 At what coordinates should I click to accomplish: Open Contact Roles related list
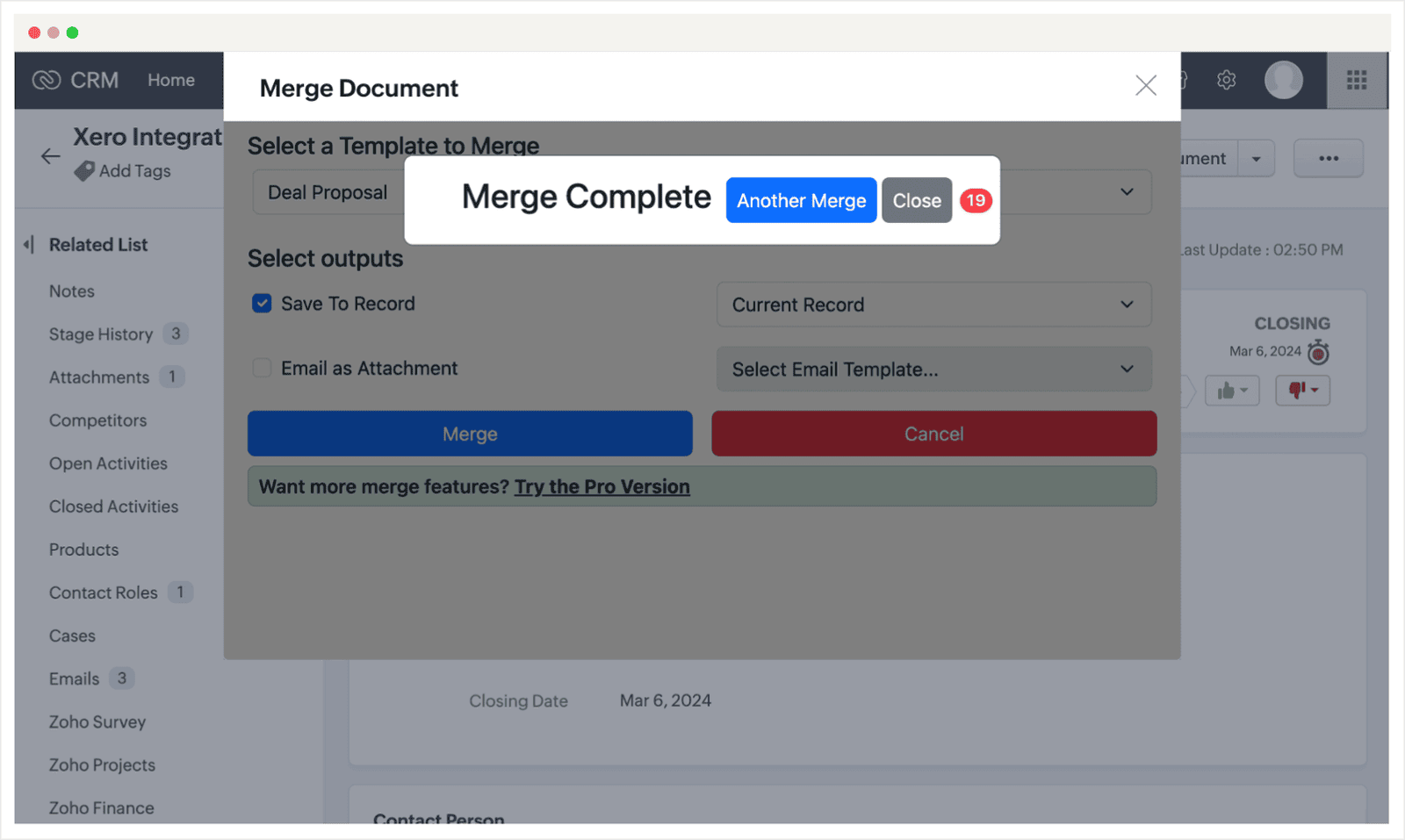(x=104, y=592)
